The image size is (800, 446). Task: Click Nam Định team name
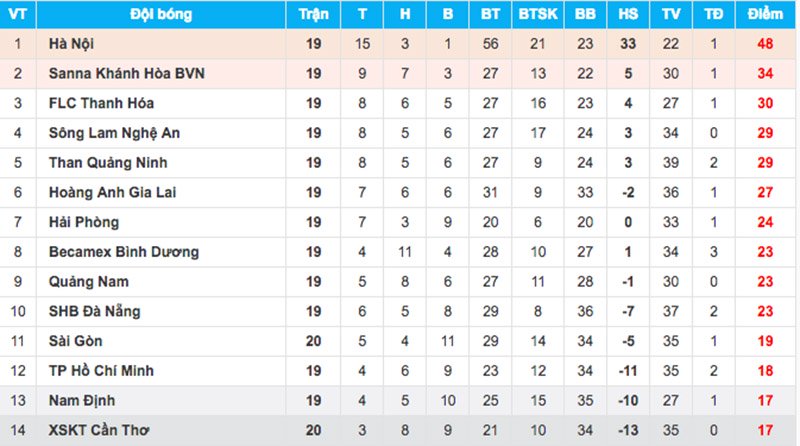(82, 401)
